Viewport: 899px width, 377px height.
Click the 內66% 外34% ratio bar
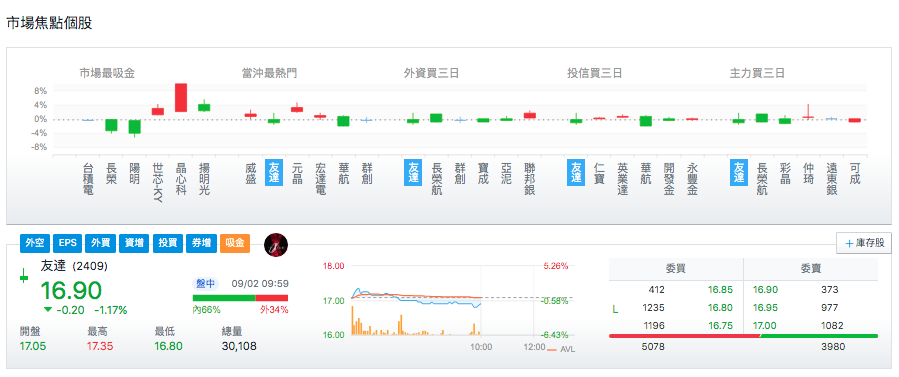(x=240, y=298)
